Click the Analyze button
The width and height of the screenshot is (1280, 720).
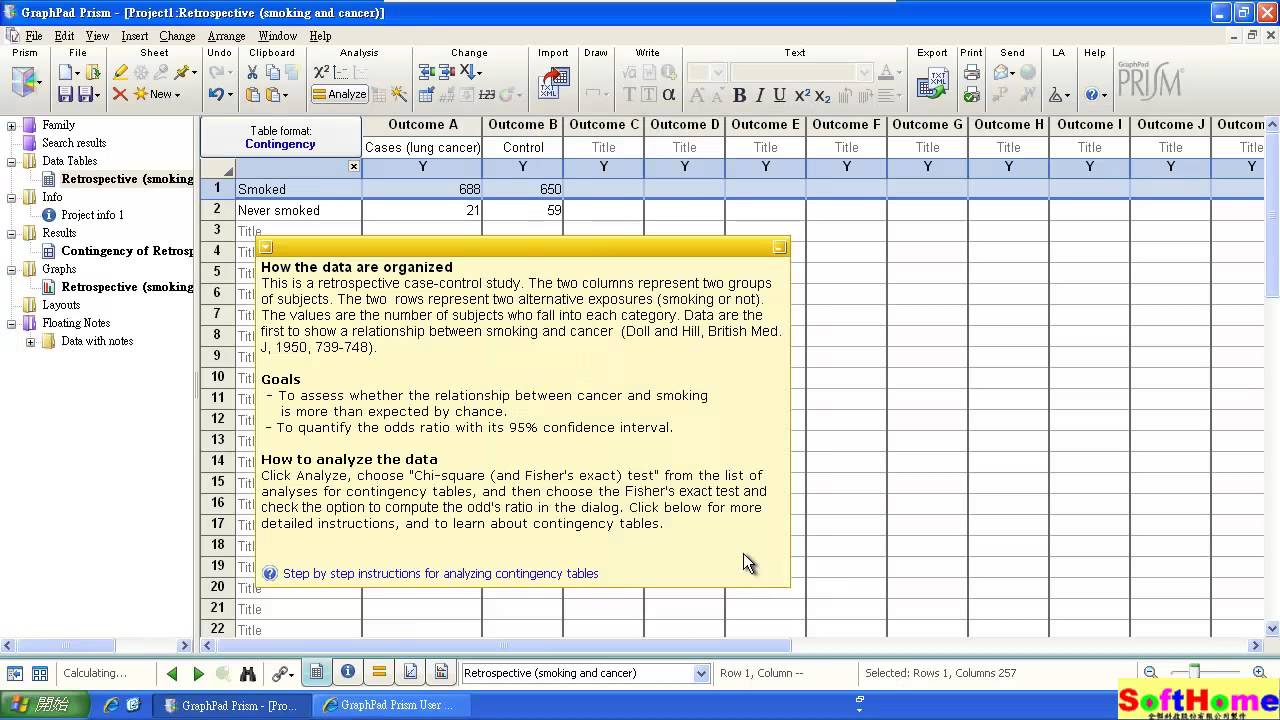click(x=339, y=95)
